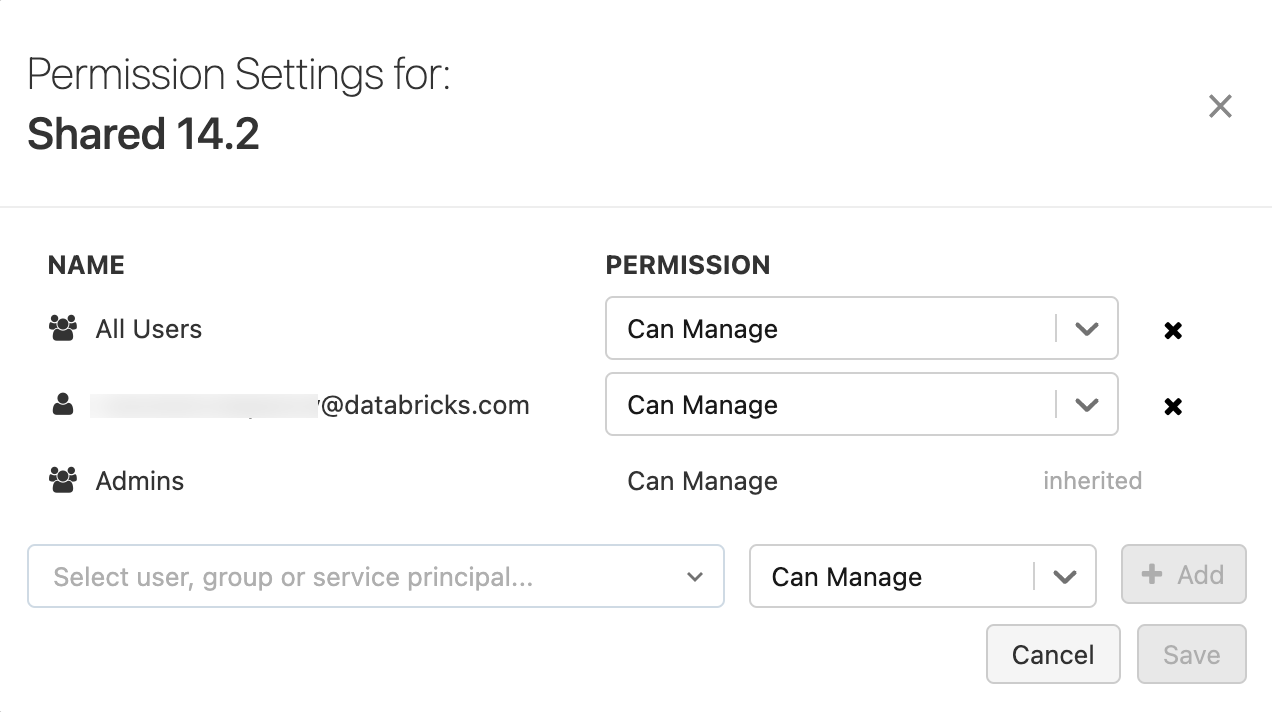1272x712 pixels.
Task: Click the Admins group icon
Action: (63, 481)
